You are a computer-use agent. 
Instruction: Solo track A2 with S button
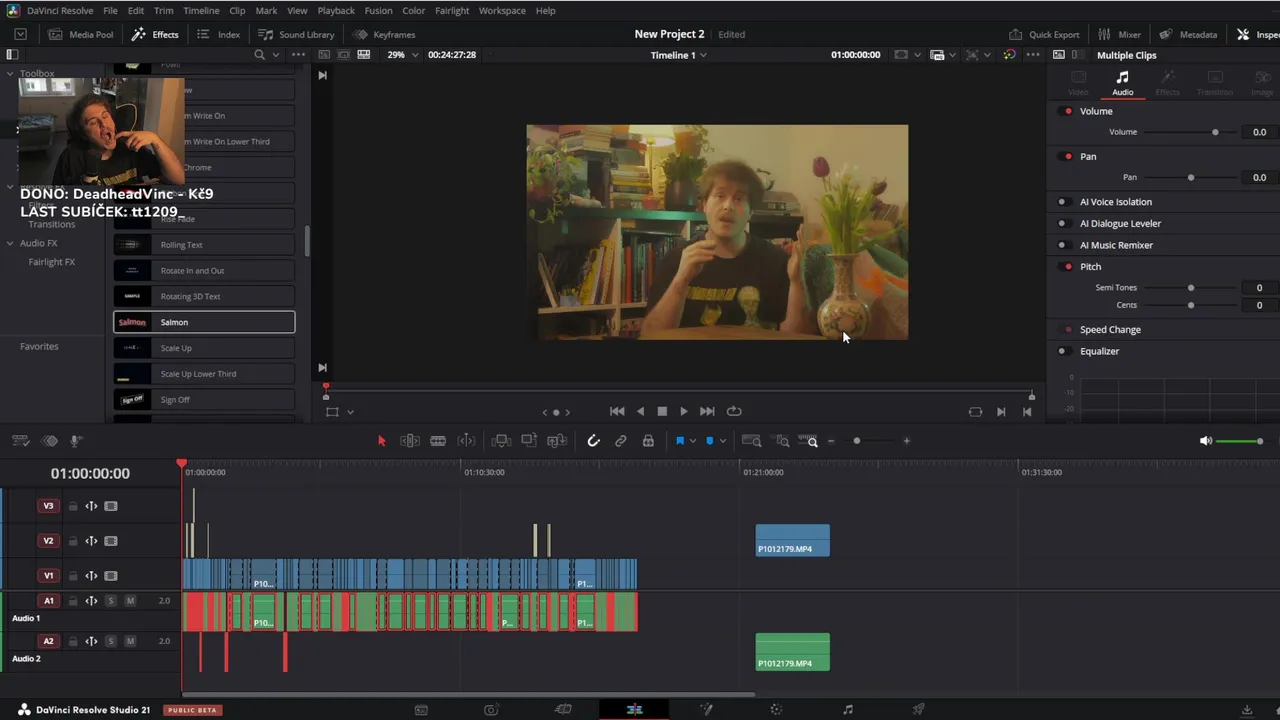click(111, 641)
